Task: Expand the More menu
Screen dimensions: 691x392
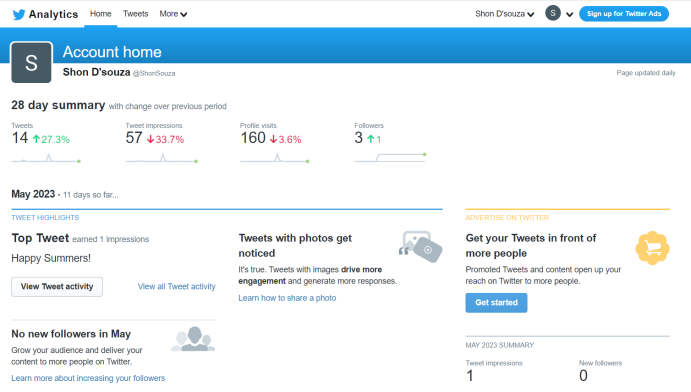Action: [173, 14]
